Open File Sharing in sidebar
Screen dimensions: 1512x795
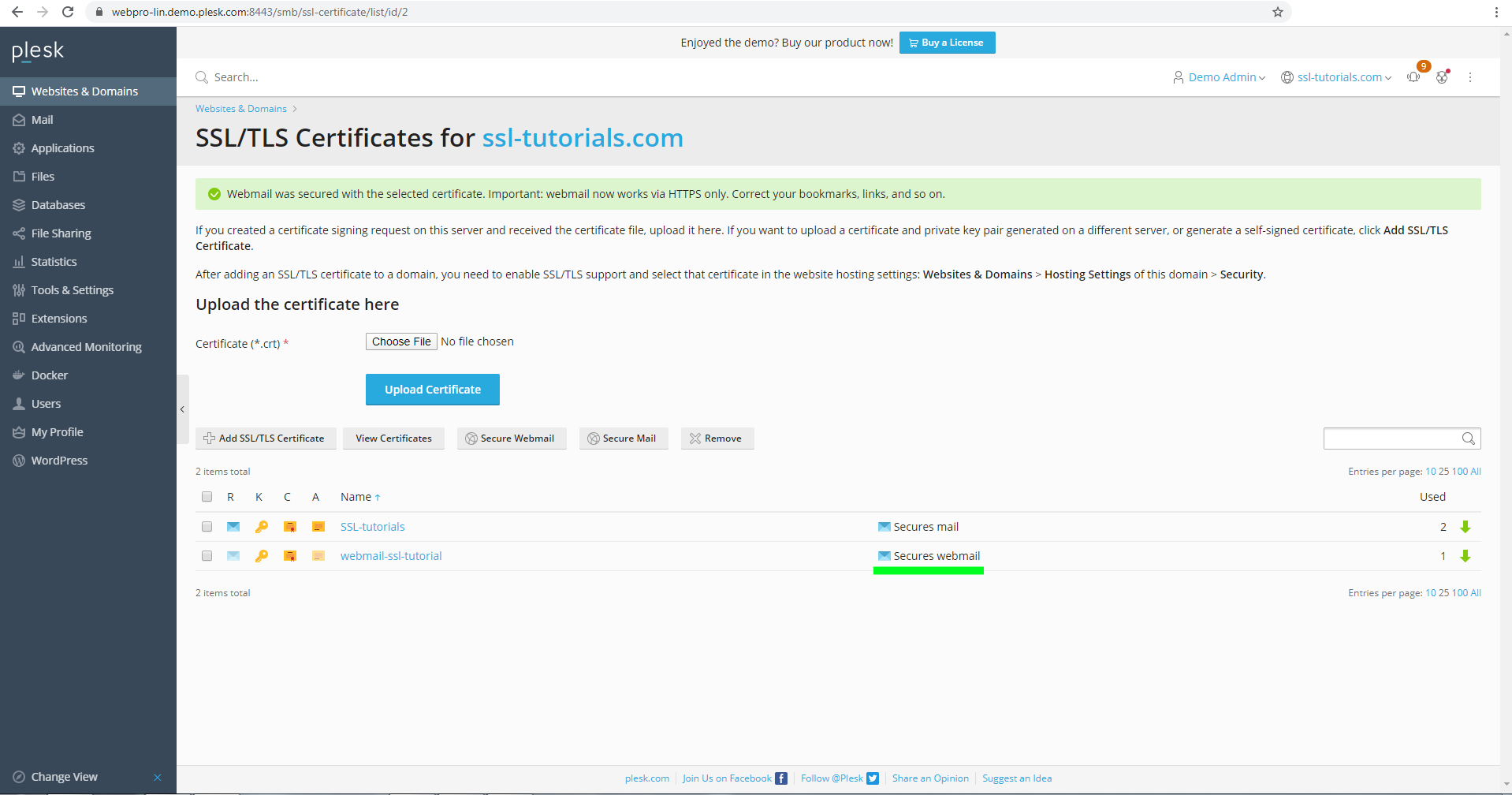point(88,233)
